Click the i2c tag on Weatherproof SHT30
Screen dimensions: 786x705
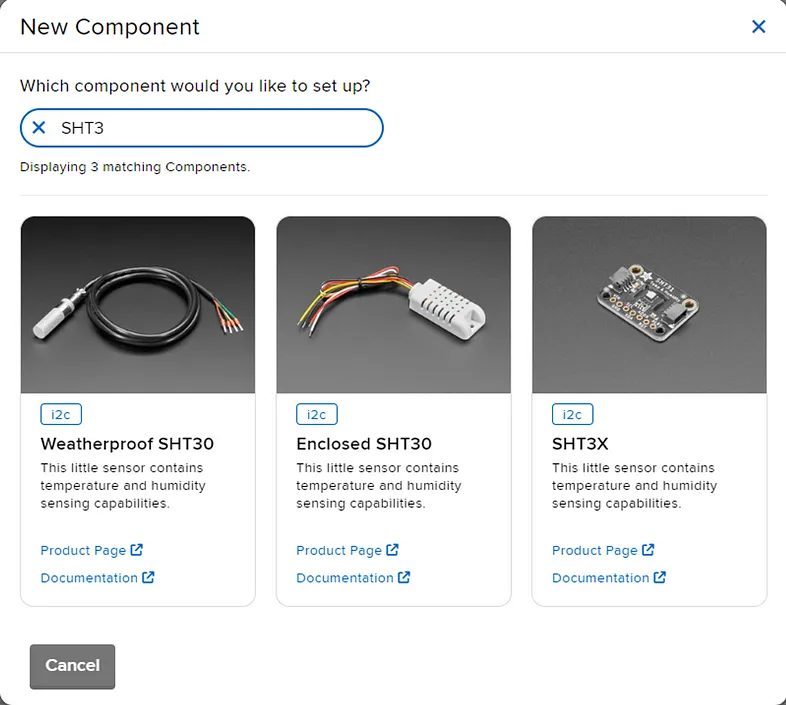click(61, 414)
